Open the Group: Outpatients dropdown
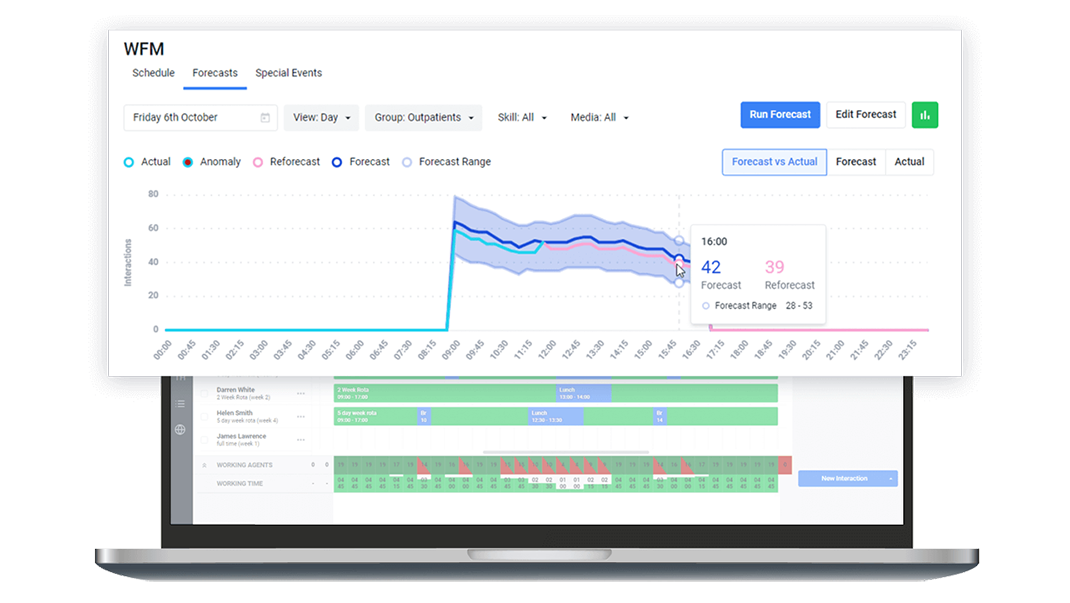Screen dimensions: 1070x603 point(422,117)
